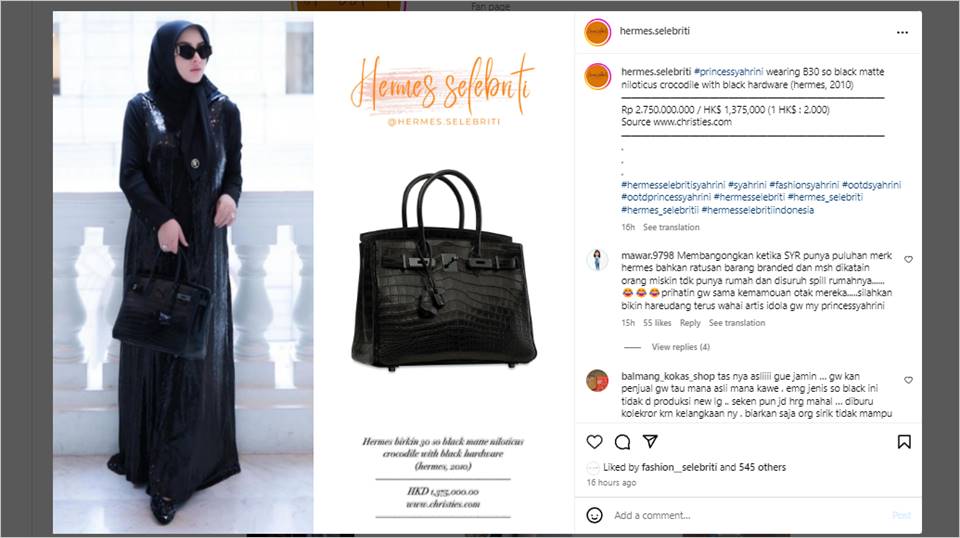Image resolution: width=960 pixels, height=538 pixels.
Task: Open the three-dot more options menu
Action: pyautogui.click(x=902, y=32)
